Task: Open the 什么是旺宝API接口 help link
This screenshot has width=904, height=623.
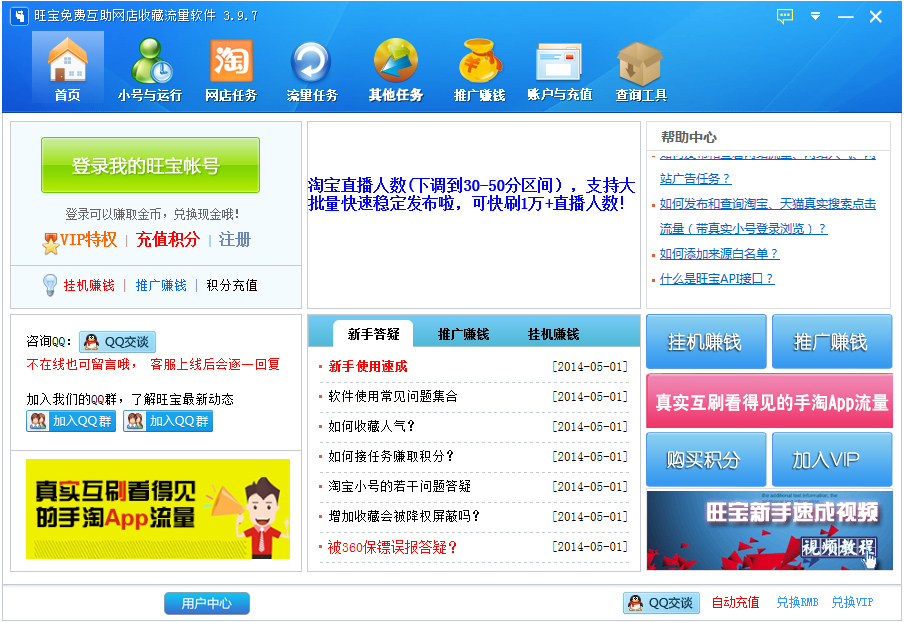Action: pyautogui.click(x=716, y=279)
